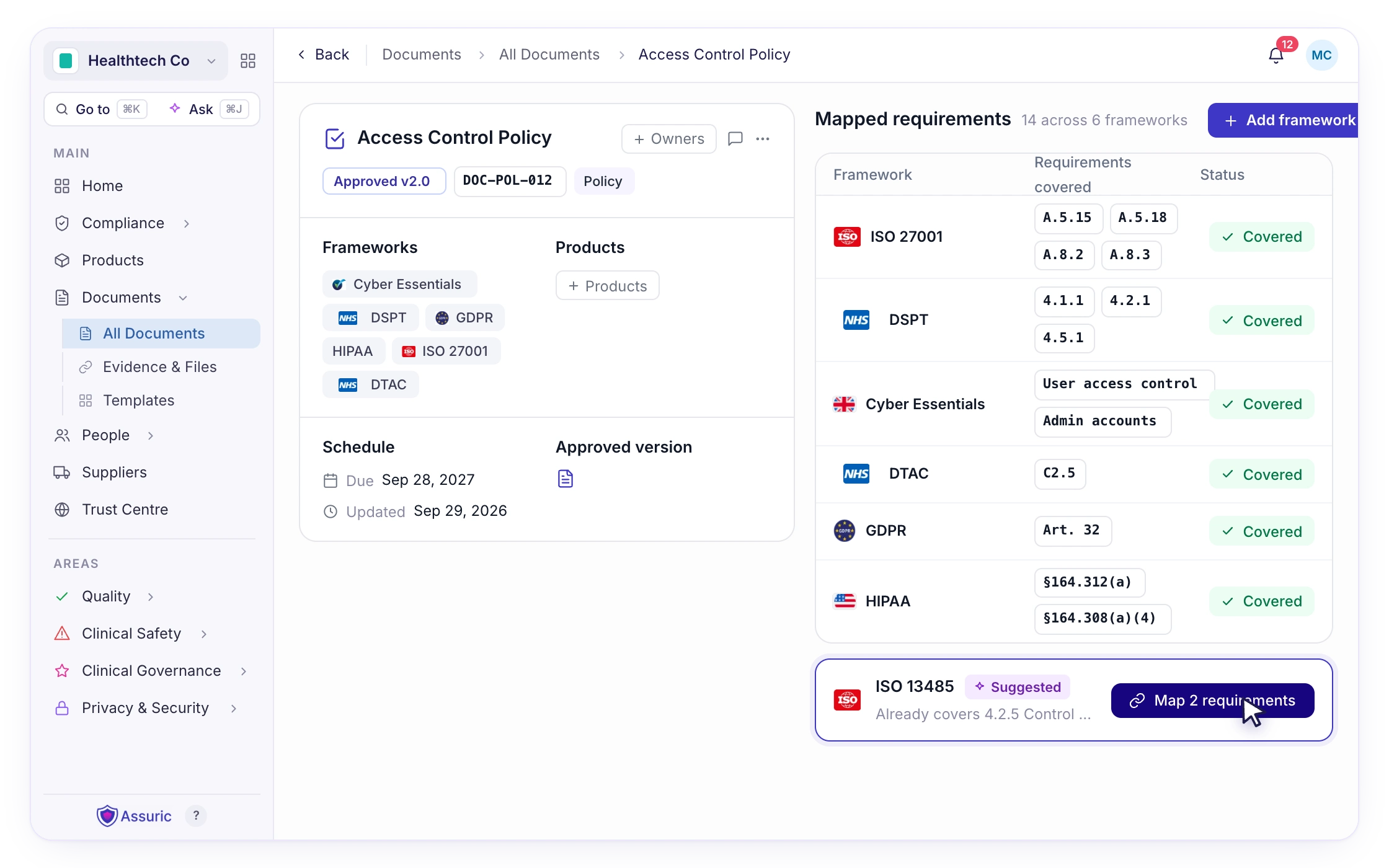Click the calendar icon beside the Due date
1389x868 pixels.
pos(331,480)
